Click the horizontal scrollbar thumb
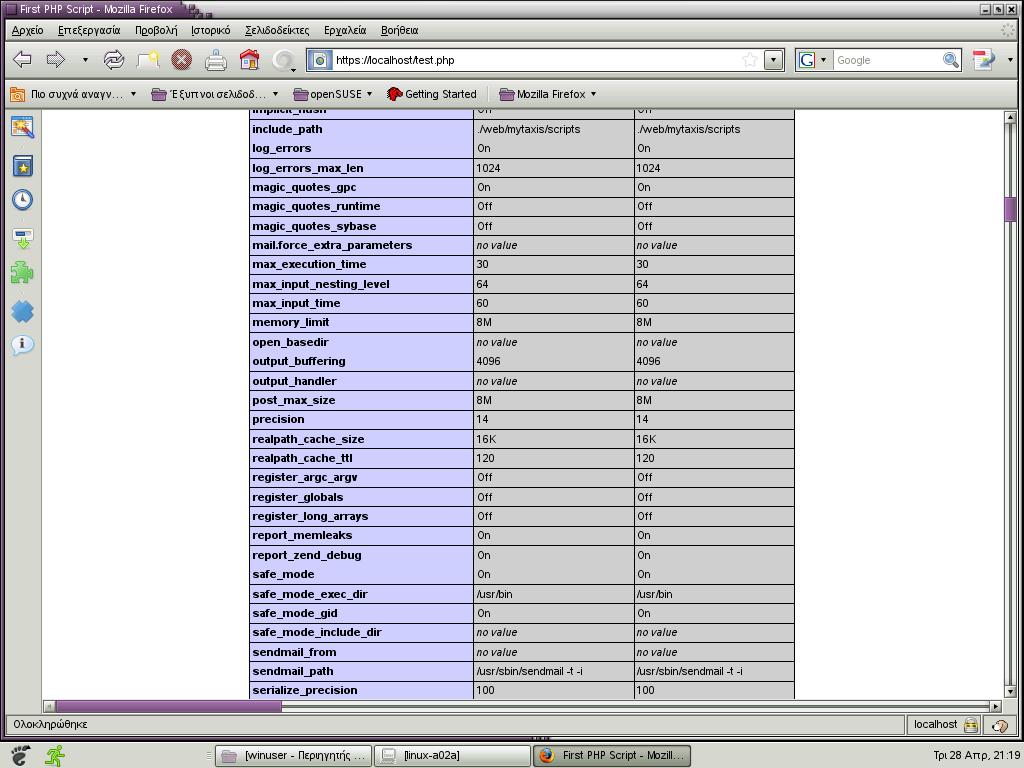The width and height of the screenshot is (1024, 768). point(168,706)
